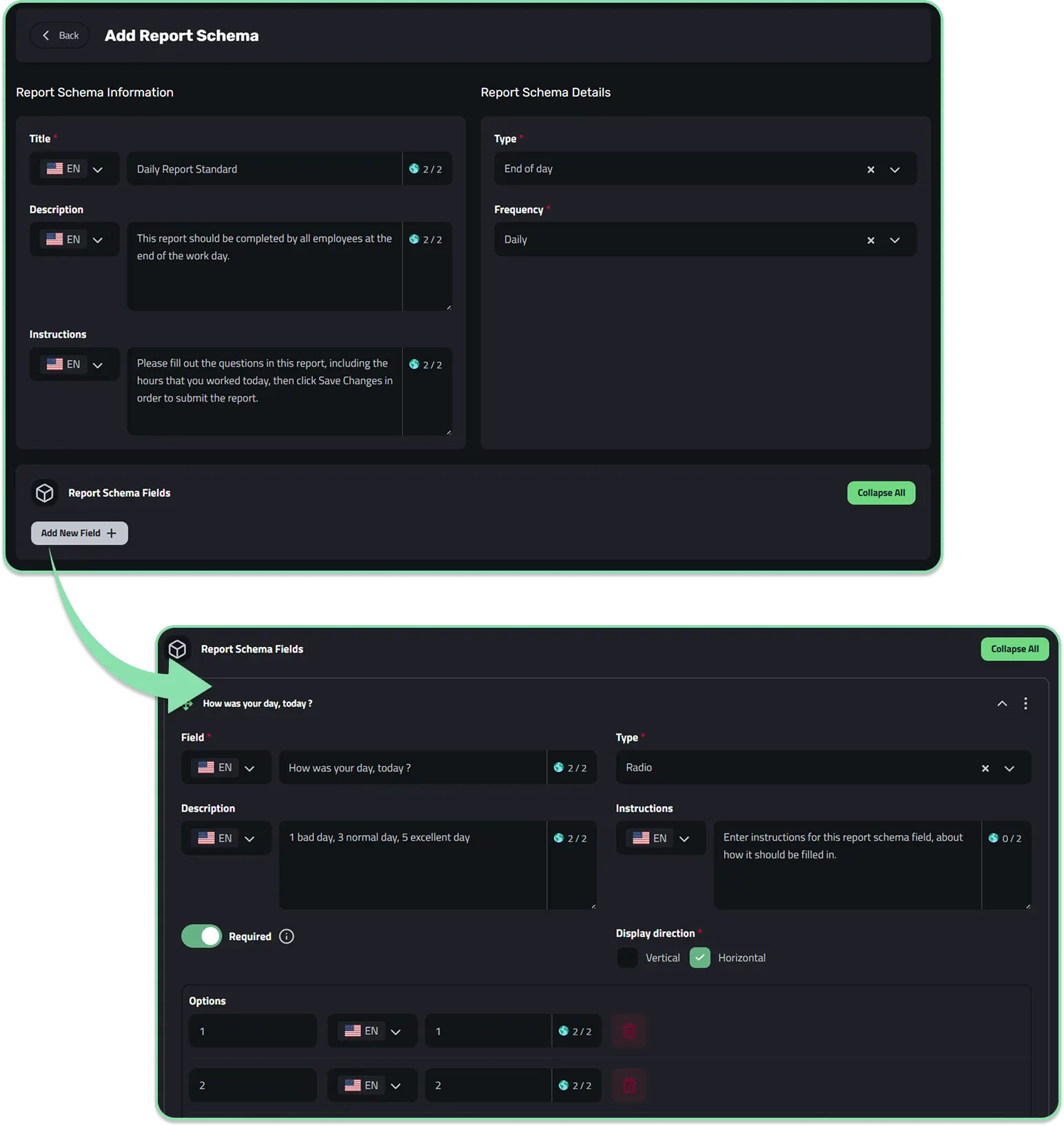Click option 2 label input
The image size is (1064, 1126).
[x=488, y=1085]
